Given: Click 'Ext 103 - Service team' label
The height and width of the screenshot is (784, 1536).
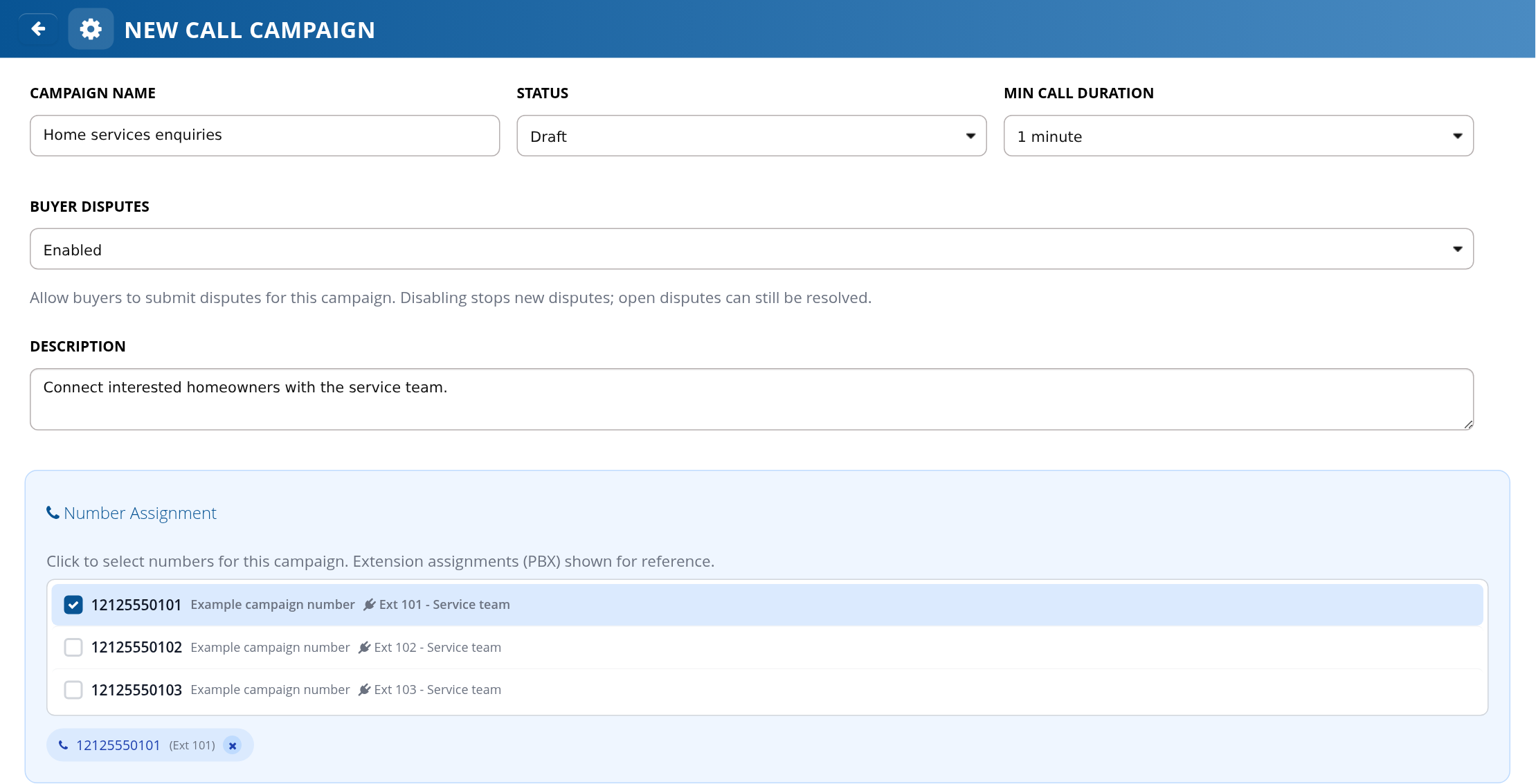Looking at the screenshot, I should 437,690.
